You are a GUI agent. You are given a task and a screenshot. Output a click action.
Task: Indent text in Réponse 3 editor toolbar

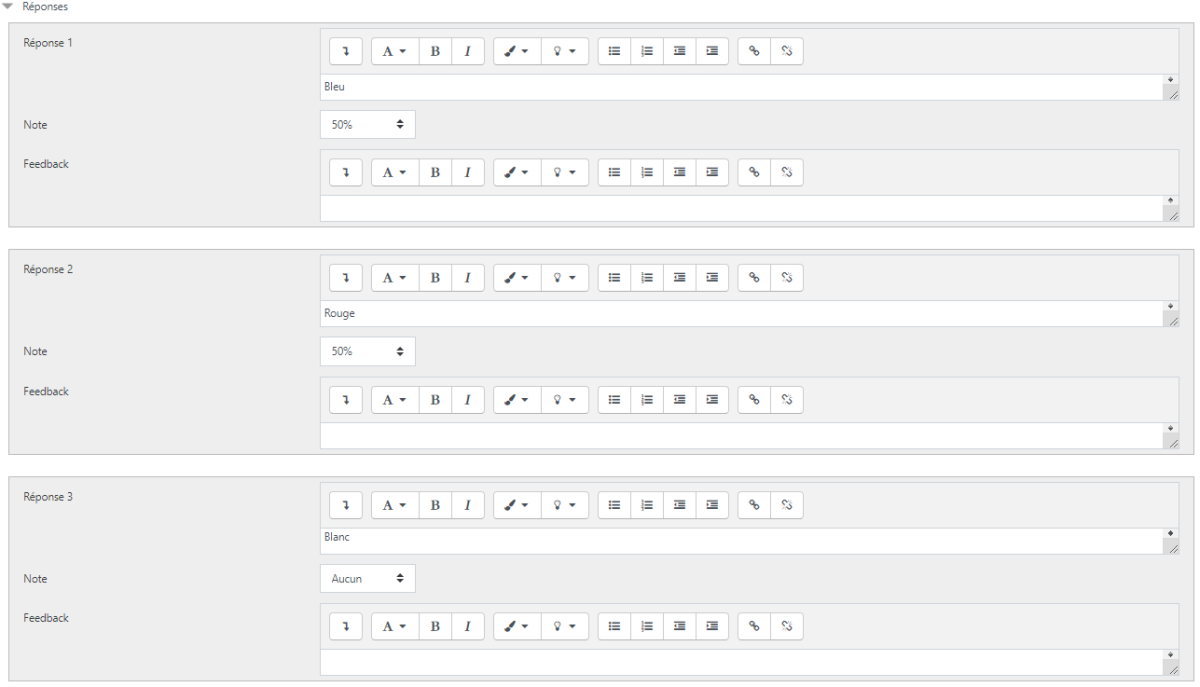[x=712, y=505]
